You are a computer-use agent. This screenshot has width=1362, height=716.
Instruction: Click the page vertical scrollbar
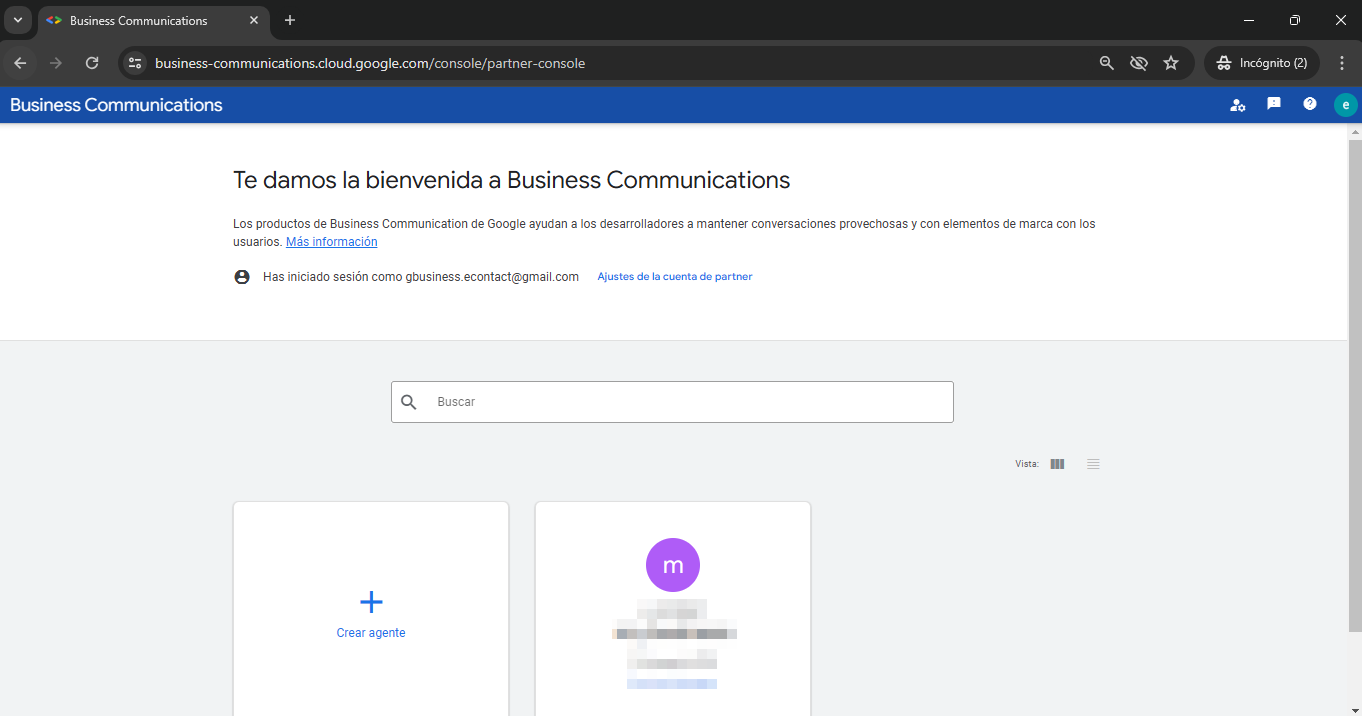(1355, 385)
